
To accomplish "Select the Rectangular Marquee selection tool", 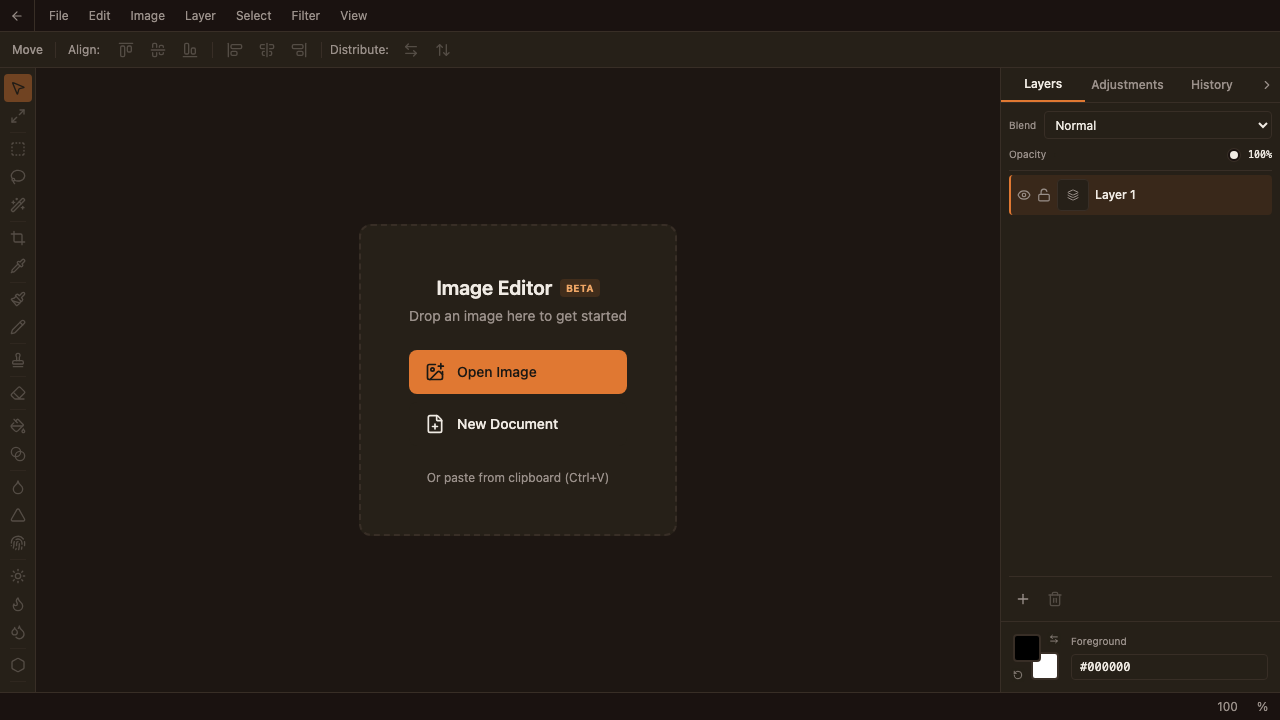I will tap(18, 149).
